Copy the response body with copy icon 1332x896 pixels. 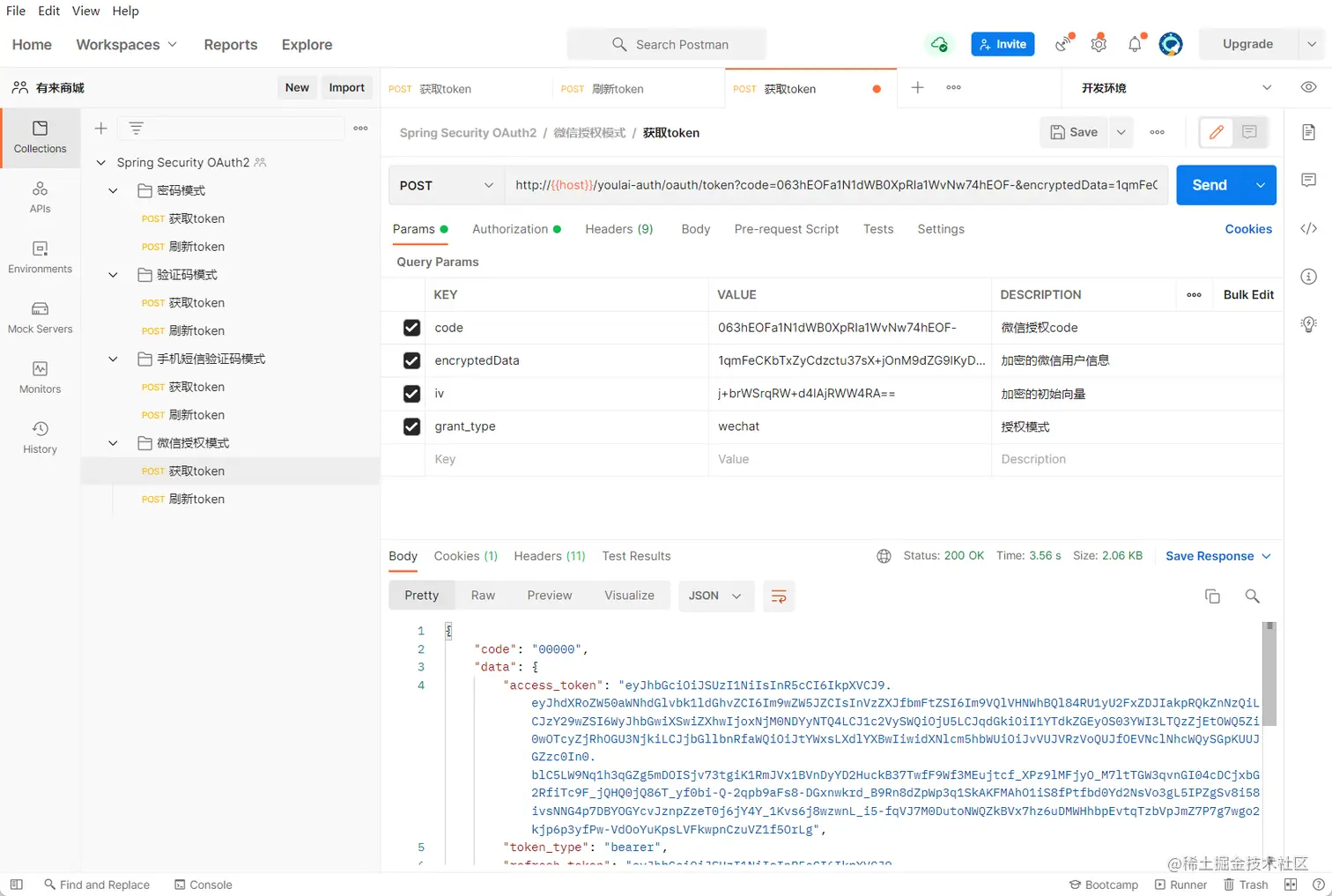point(1212,596)
